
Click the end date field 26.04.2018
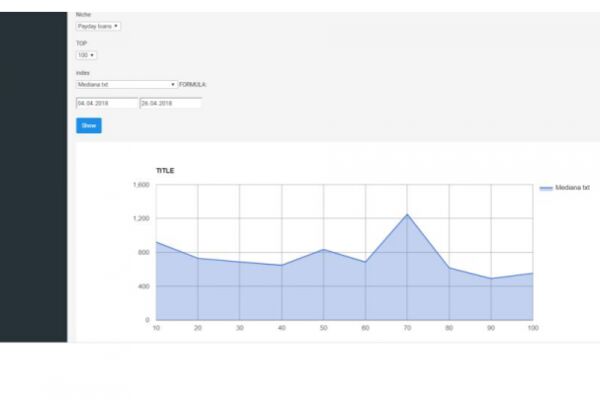pos(171,103)
